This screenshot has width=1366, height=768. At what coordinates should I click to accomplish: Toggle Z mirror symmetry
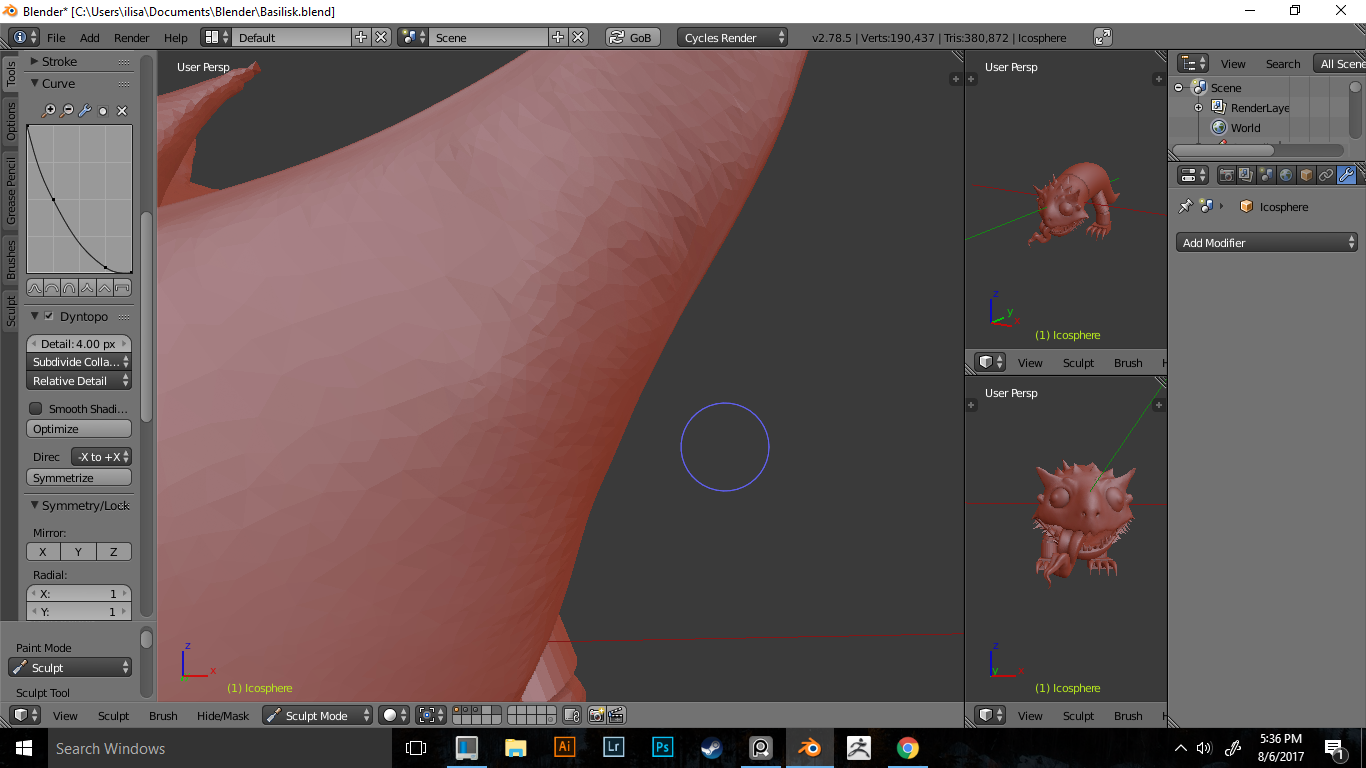coord(113,551)
